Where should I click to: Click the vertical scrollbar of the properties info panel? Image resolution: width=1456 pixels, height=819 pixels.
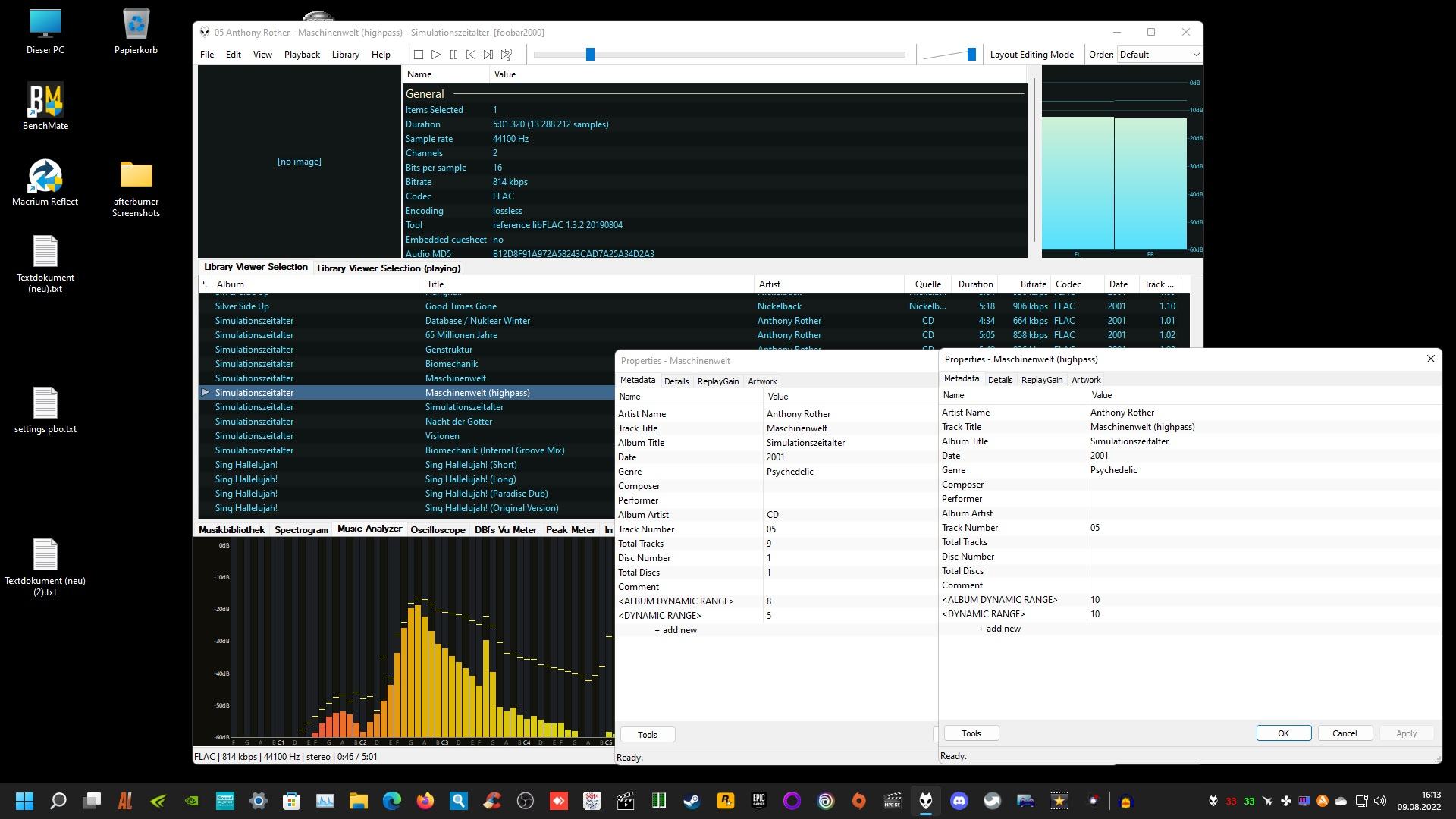point(1034,161)
